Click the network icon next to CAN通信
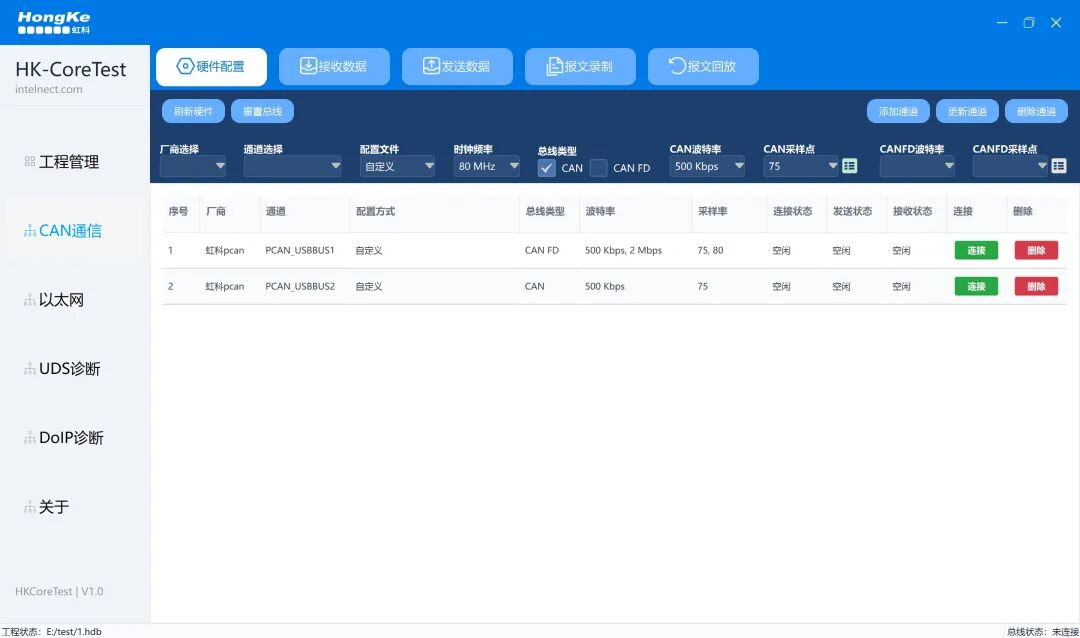This screenshot has width=1080, height=638. [x=30, y=231]
